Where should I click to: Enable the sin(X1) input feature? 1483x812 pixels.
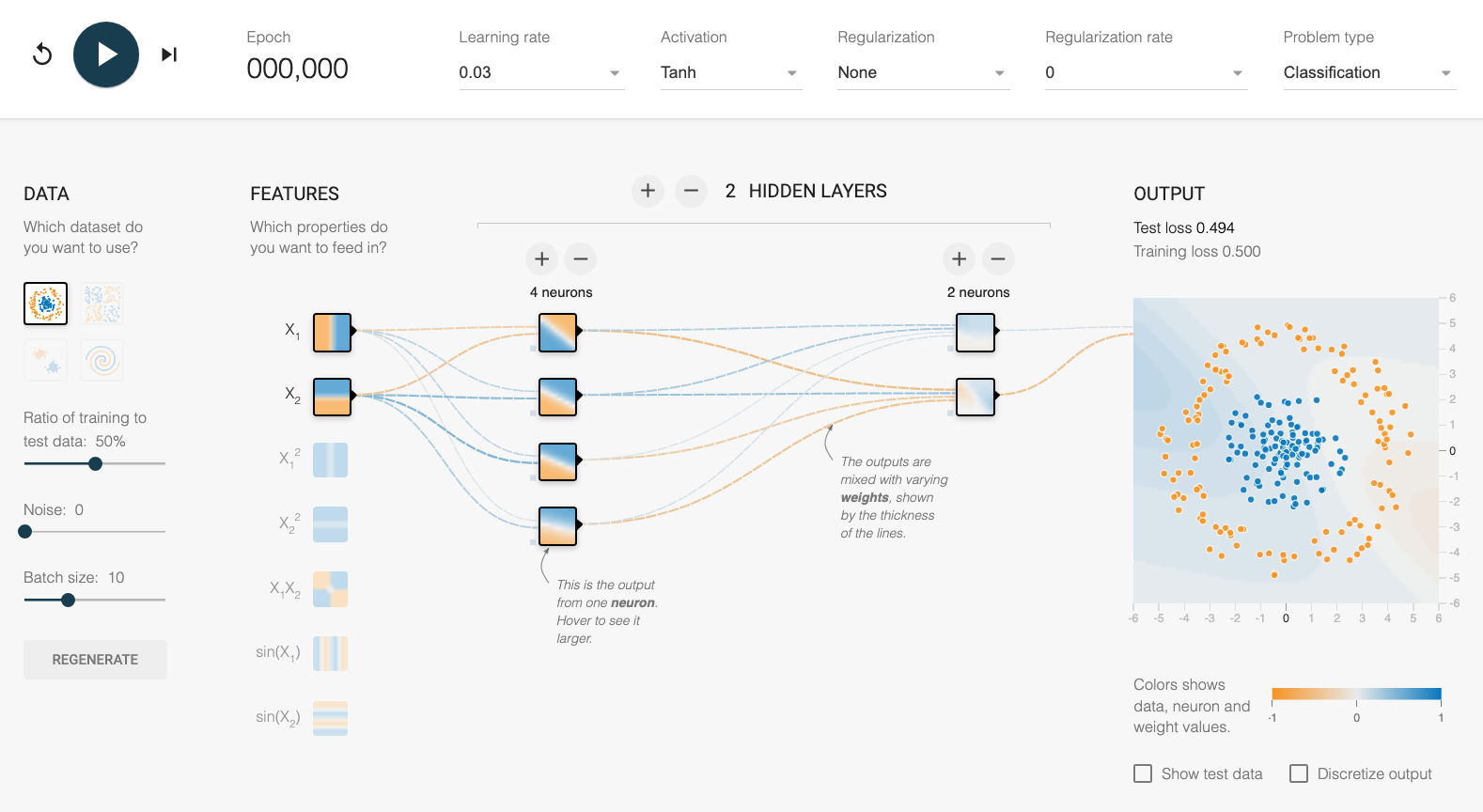330,653
